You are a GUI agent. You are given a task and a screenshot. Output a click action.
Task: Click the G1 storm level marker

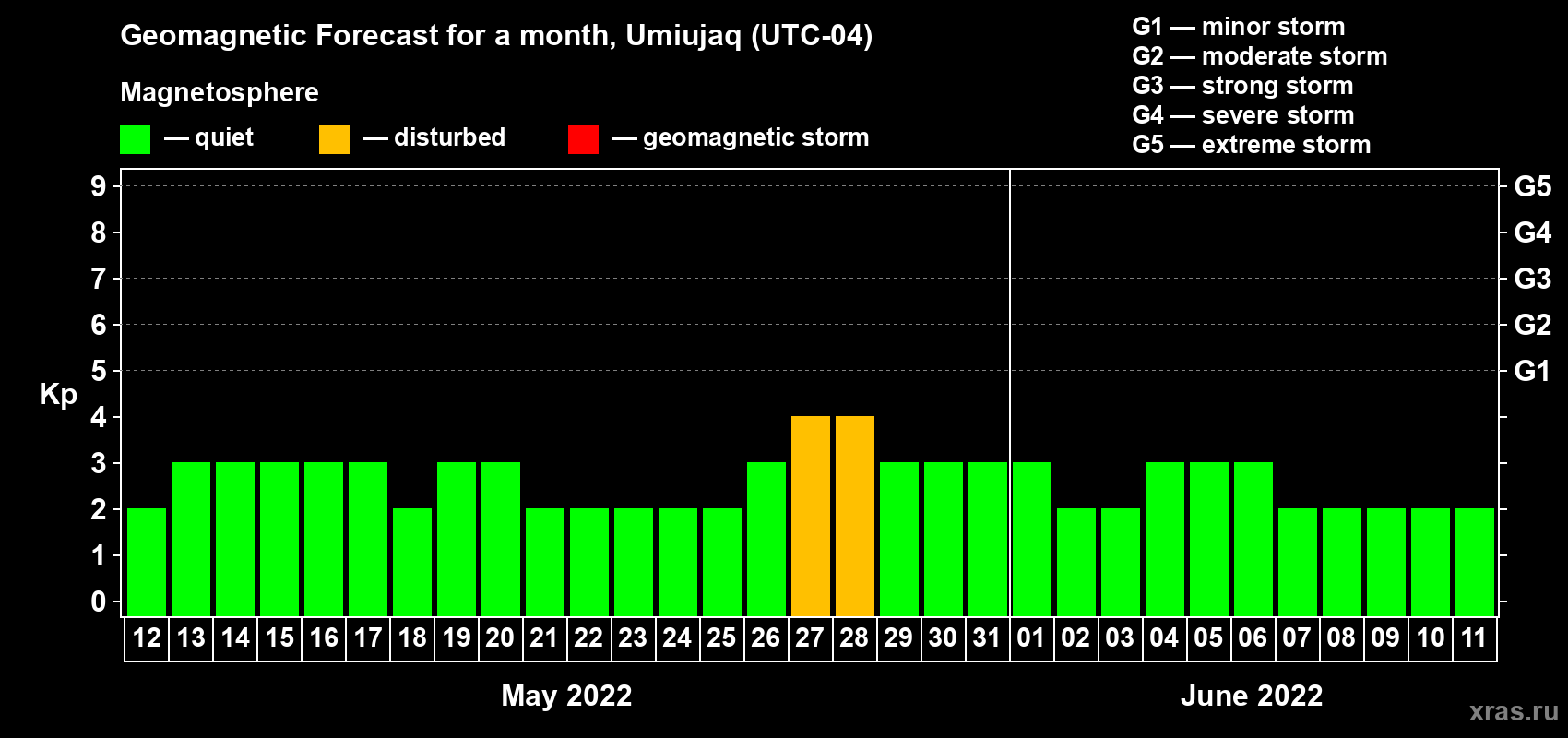[x=1532, y=371]
